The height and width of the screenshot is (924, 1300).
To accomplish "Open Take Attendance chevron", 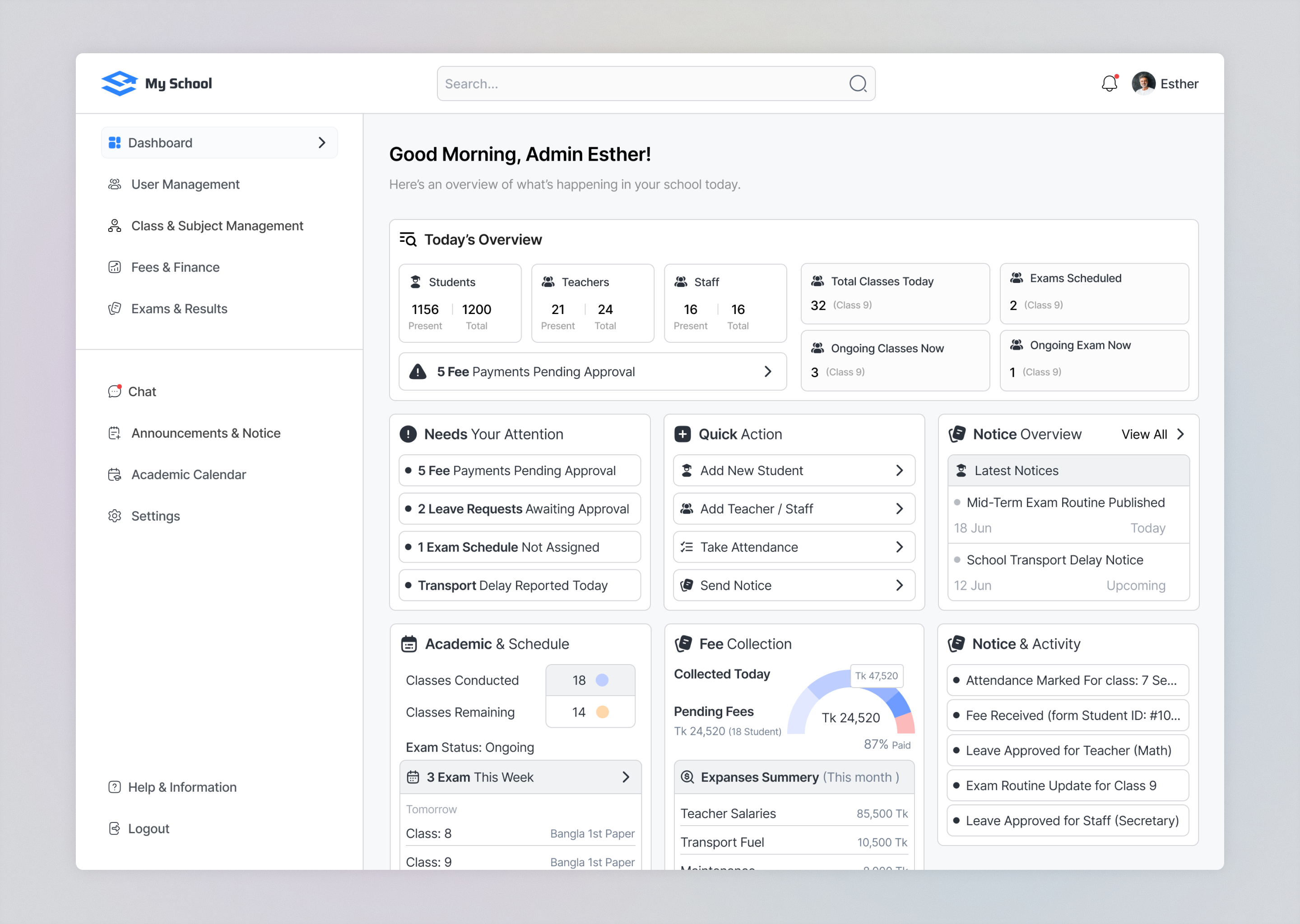I will pyautogui.click(x=899, y=547).
